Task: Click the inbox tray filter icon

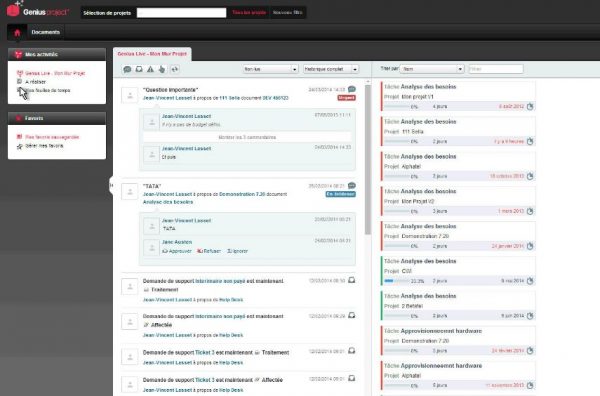Action: [139, 69]
